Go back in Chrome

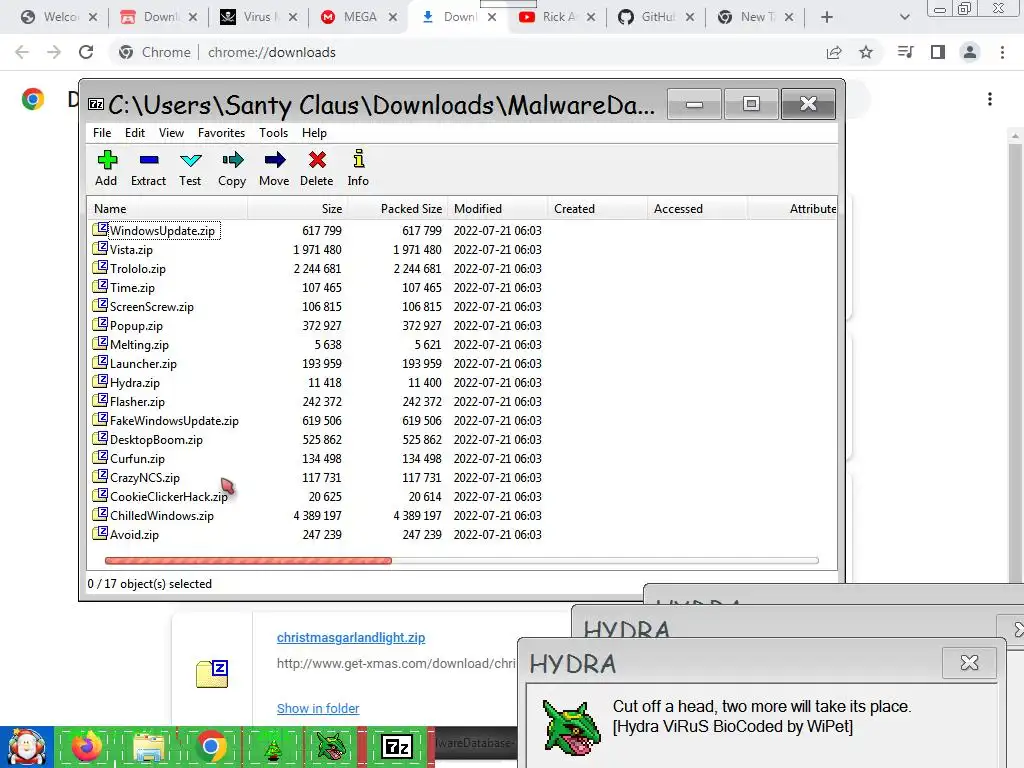click(22, 52)
